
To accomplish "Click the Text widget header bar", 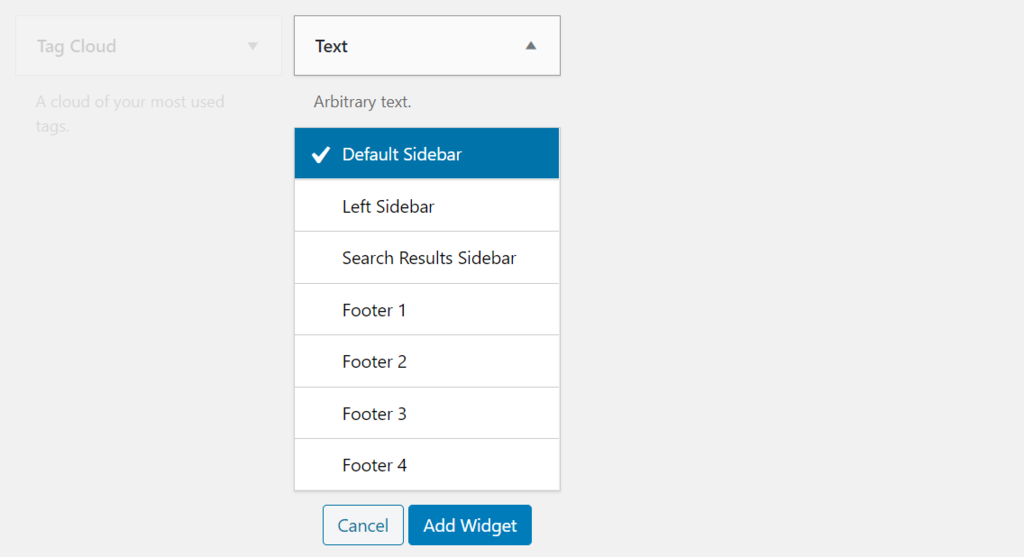I will 427,46.
